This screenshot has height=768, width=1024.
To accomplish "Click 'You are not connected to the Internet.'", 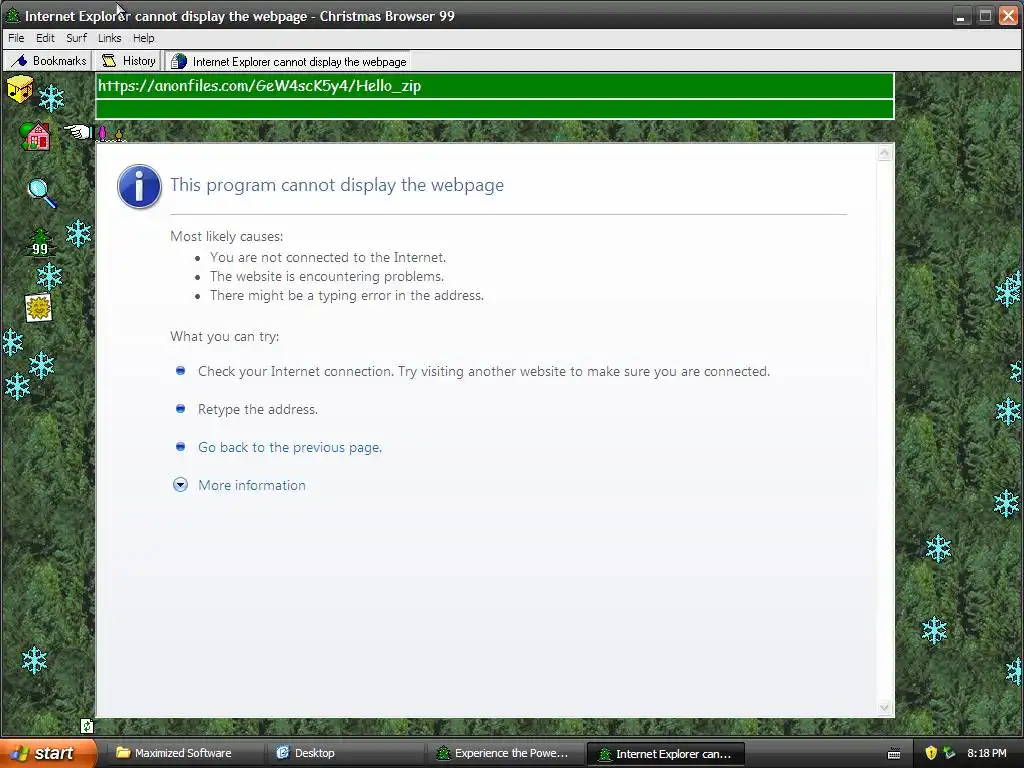I will 328,257.
